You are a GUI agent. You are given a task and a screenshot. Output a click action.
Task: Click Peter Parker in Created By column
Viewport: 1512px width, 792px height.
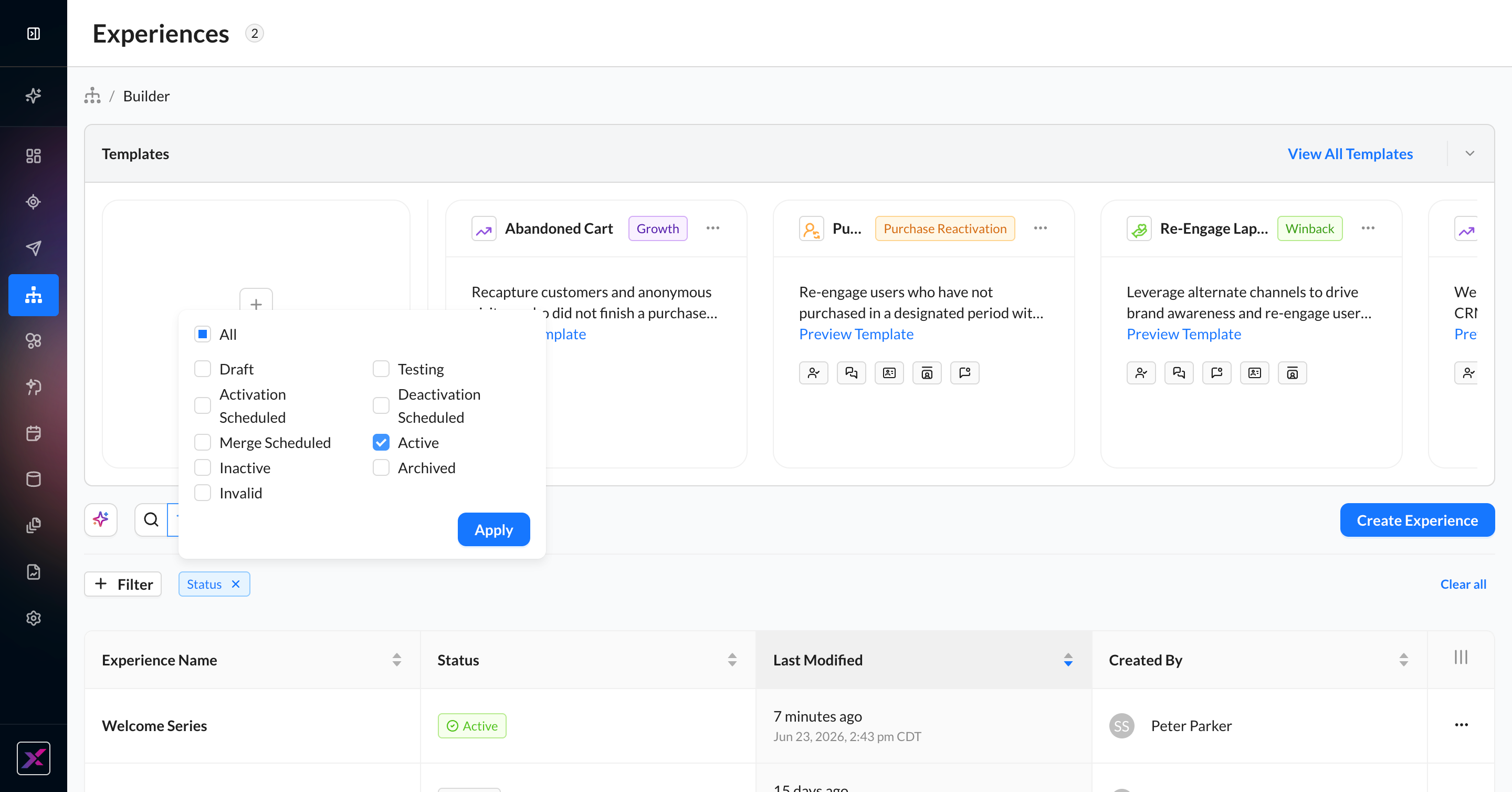(1191, 726)
